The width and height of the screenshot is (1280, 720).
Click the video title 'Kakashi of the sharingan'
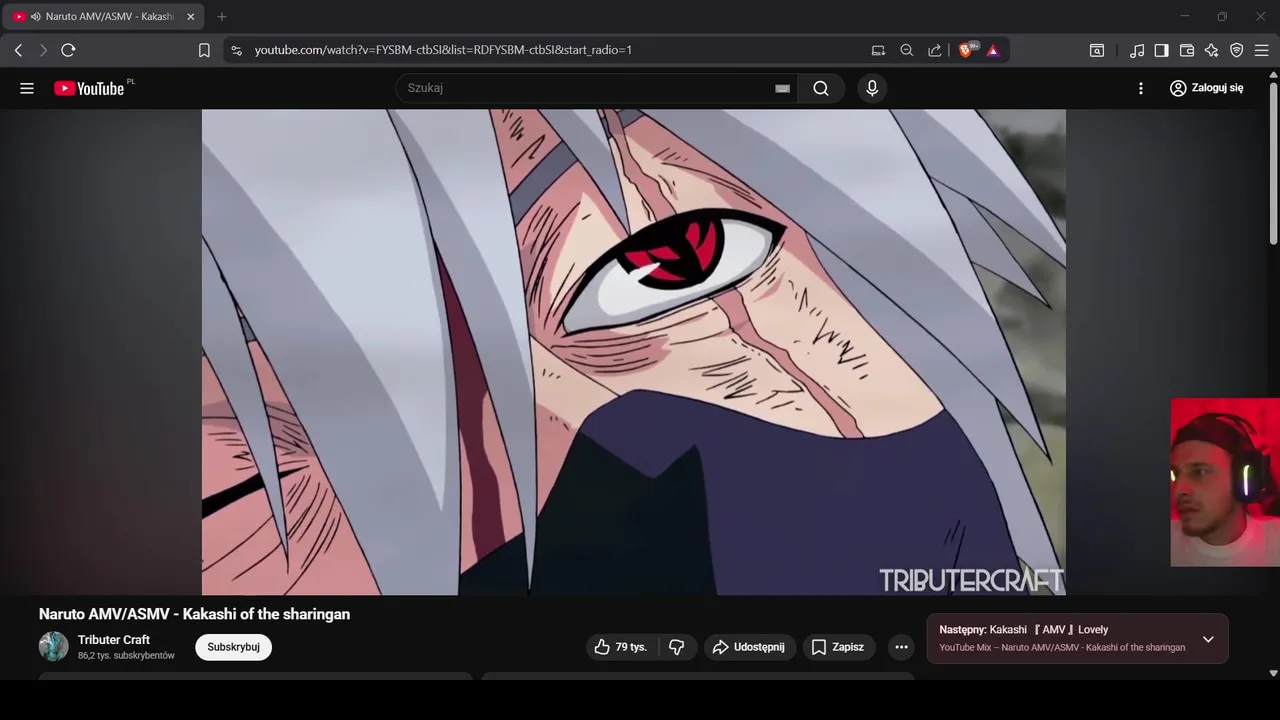[x=194, y=614]
